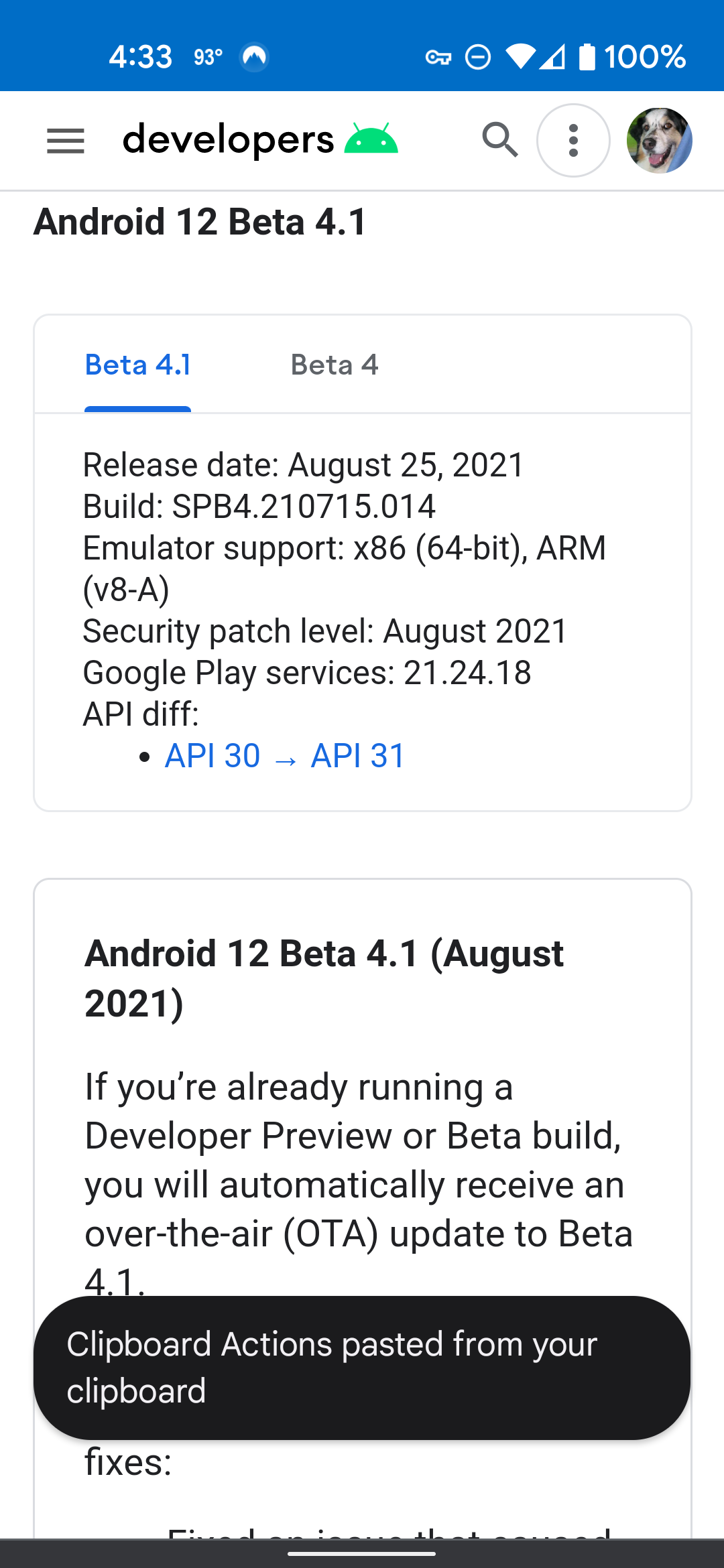
Task: Tap the battery icon in status bar
Action: coord(587,56)
